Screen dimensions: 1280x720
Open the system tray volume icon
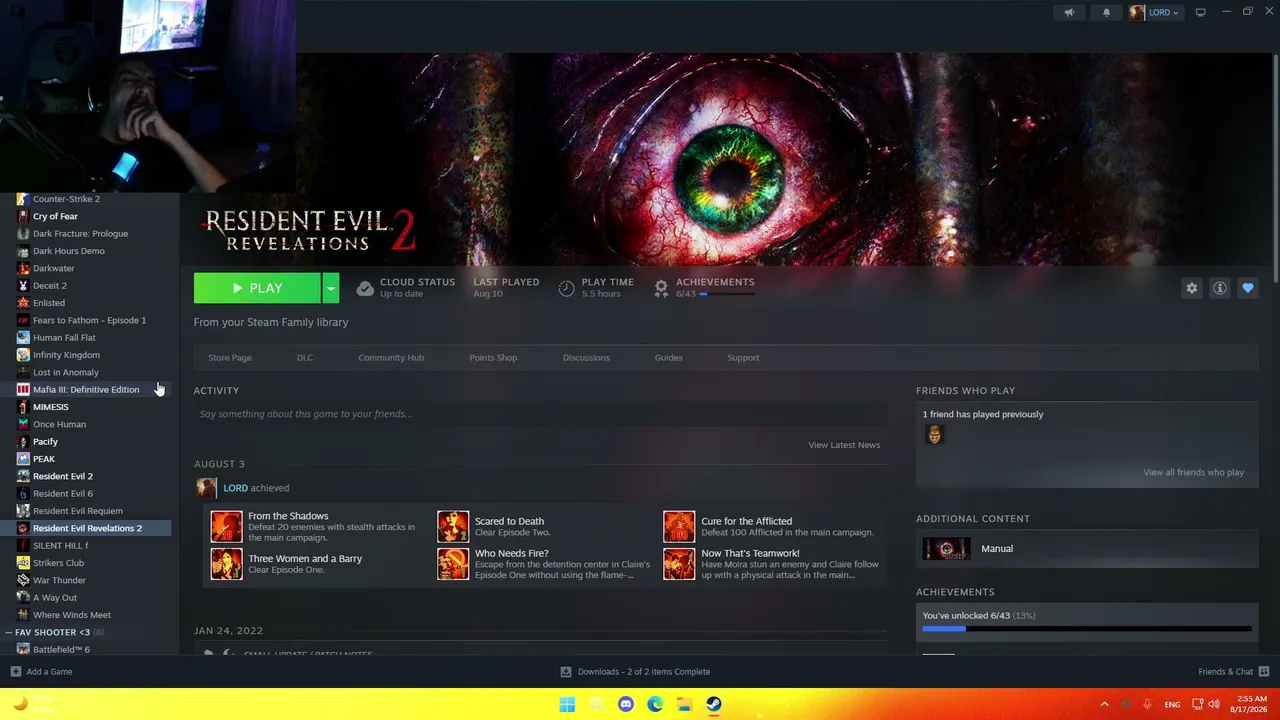(x=1214, y=704)
